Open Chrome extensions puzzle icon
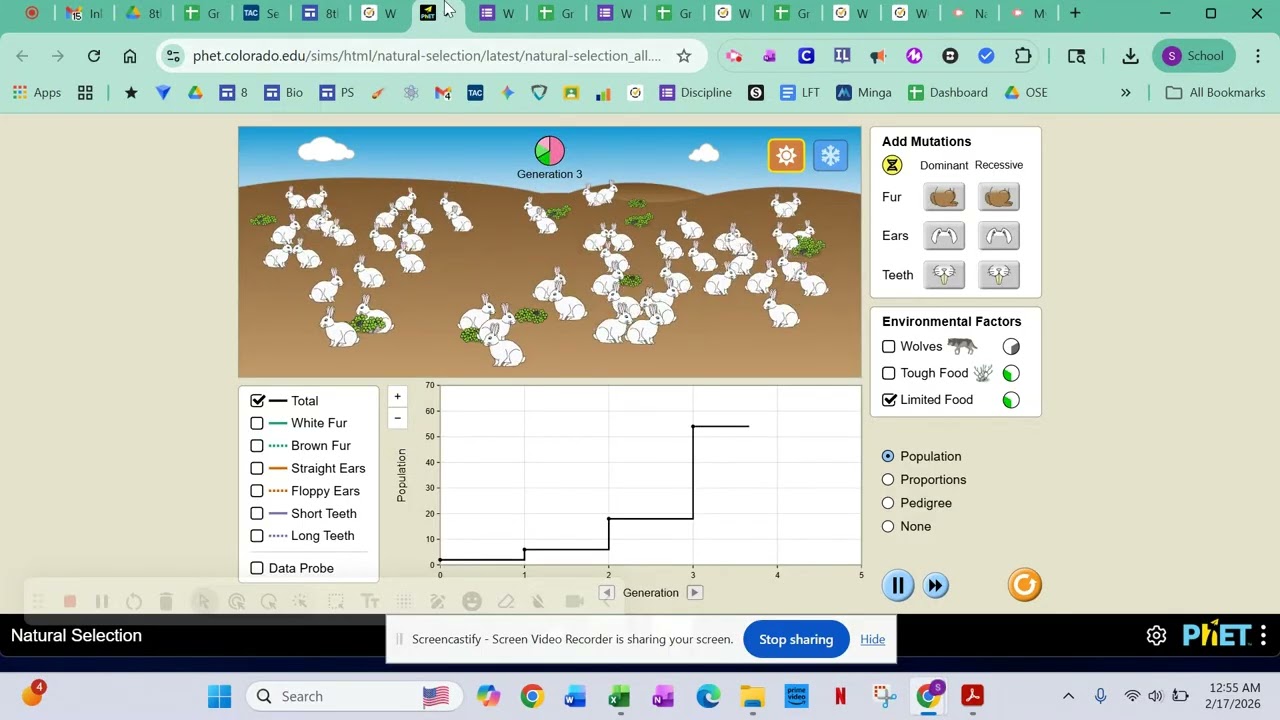This screenshot has height=720, width=1280. pos(1022,56)
